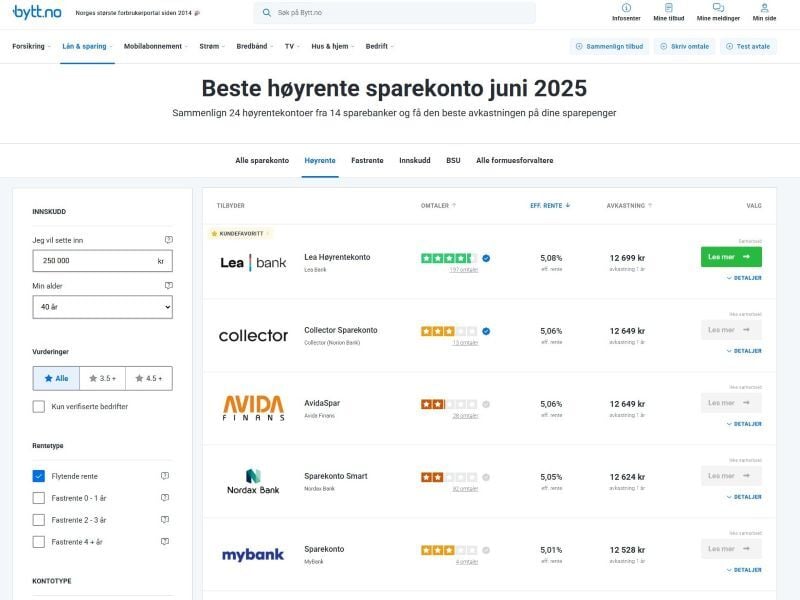Image resolution: width=800 pixels, height=600 pixels.
Task: Open the Min alder 40 år dropdown
Action: click(103, 307)
